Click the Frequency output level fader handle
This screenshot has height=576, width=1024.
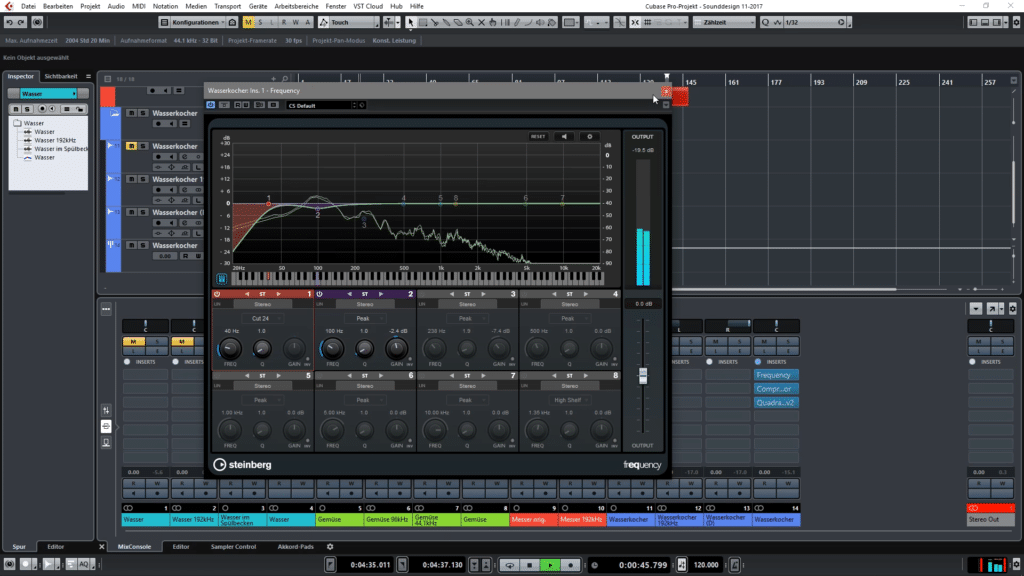click(643, 376)
